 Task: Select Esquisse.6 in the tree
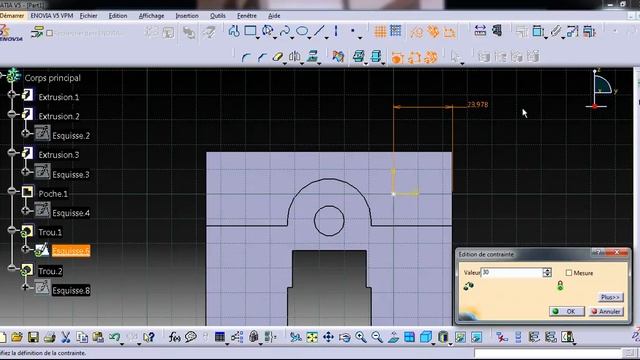[x=71, y=251]
